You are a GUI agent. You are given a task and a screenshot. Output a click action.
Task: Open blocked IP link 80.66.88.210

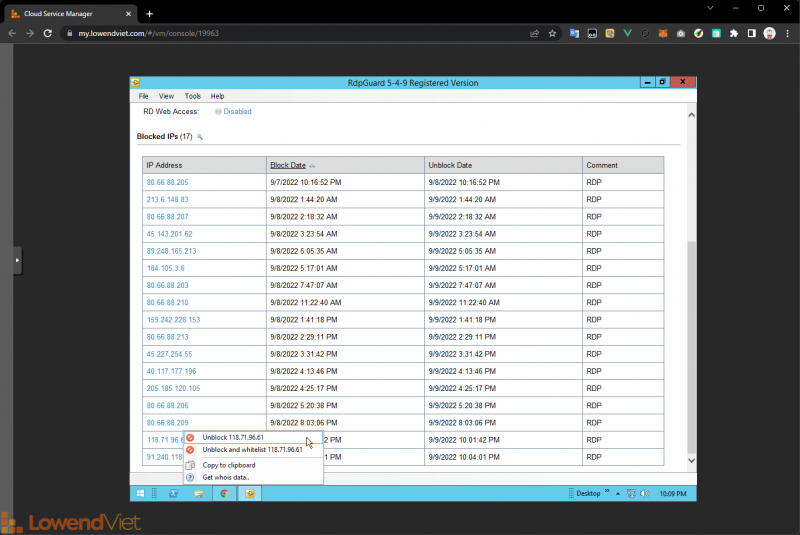[x=167, y=302]
